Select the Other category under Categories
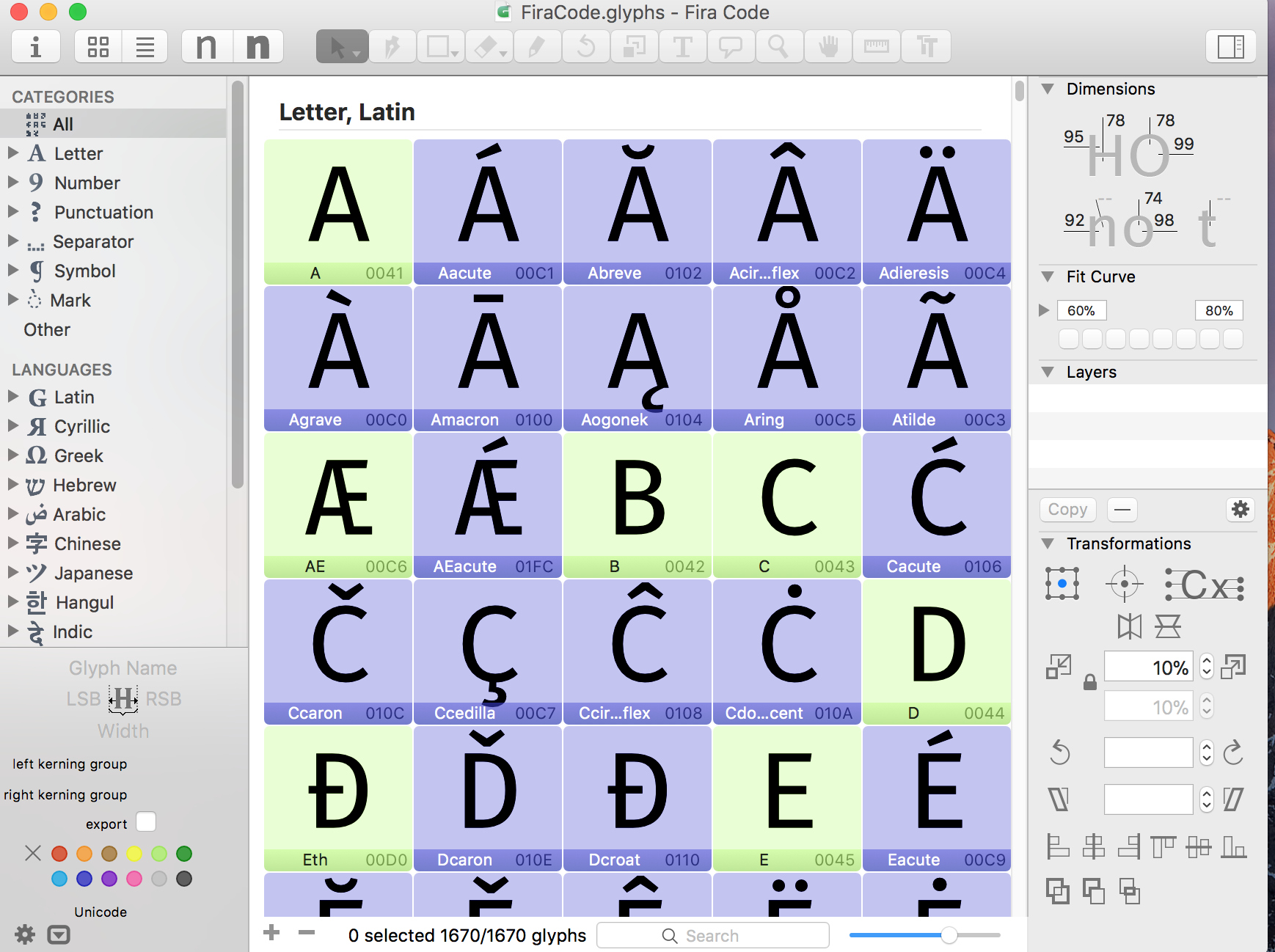The height and width of the screenshot is (952, 1275). 46,329
